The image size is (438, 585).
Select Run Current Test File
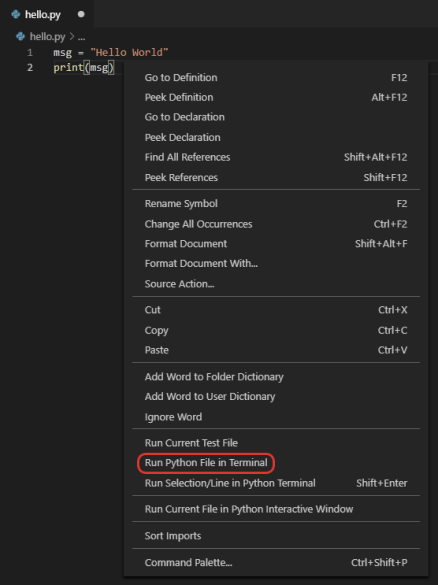(x=276, y=443)
